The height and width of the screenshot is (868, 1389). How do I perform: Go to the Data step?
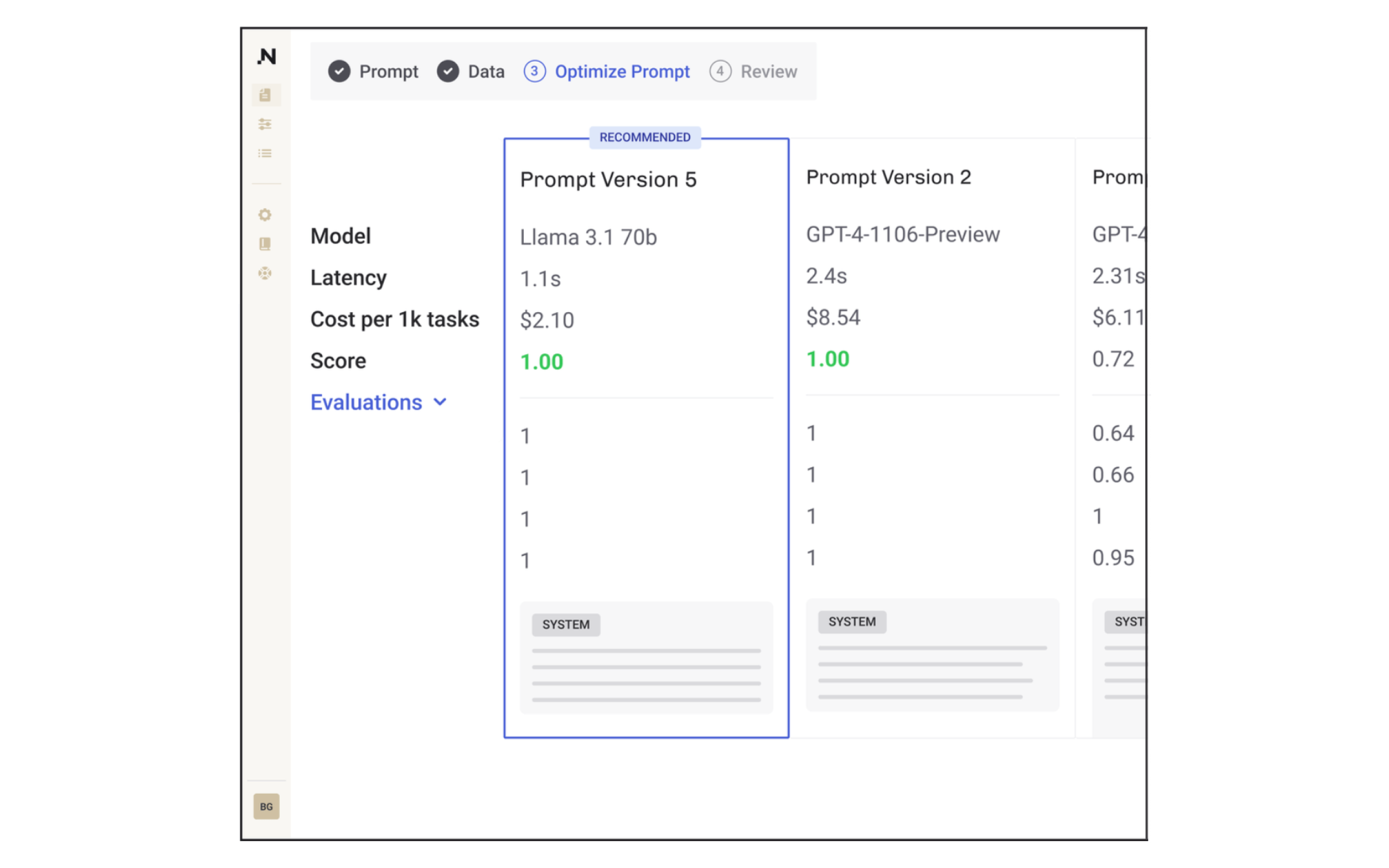pyautogui.click(x=471, y=72)
